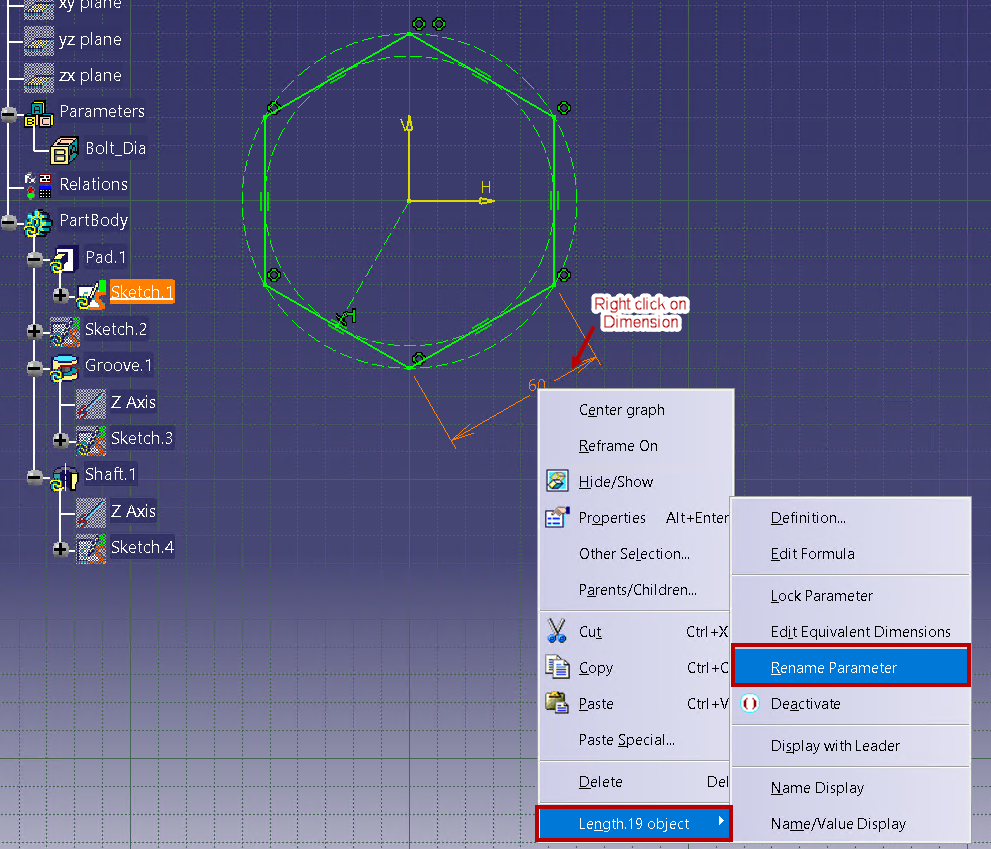This screenshot has width=991, height=849.
Task: Select the Groove.1 feature icon
Action: coord(64,366)
